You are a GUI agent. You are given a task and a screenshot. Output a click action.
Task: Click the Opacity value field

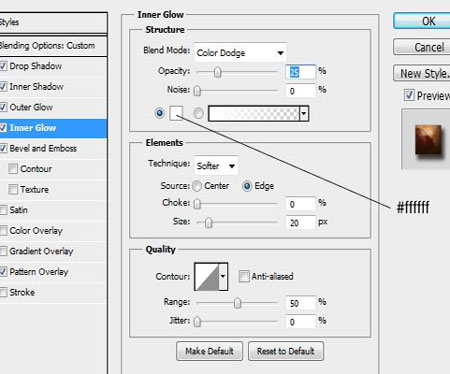pos(300,72)
